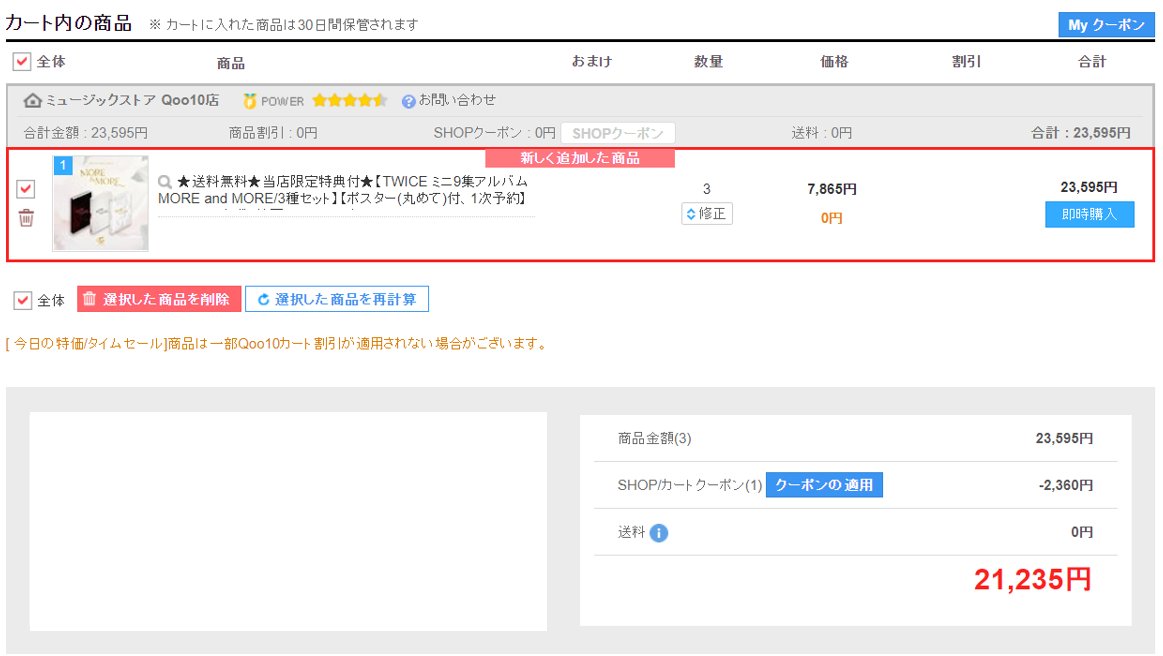Click the question mark inquiry icon

pyautogui.click(x=408, y=102)
